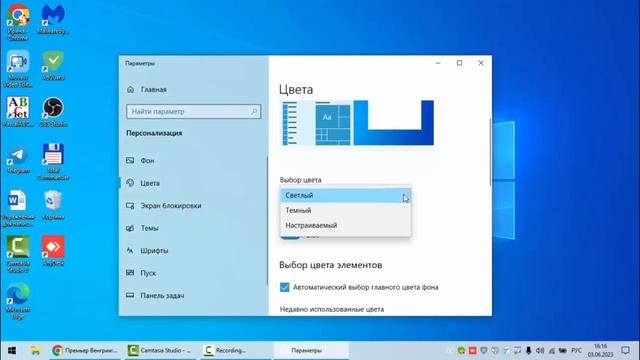Image resolution: width=640 pixels, height=360 pixels.
Task: Maximize the Параметры window
Action: [459, 63]
